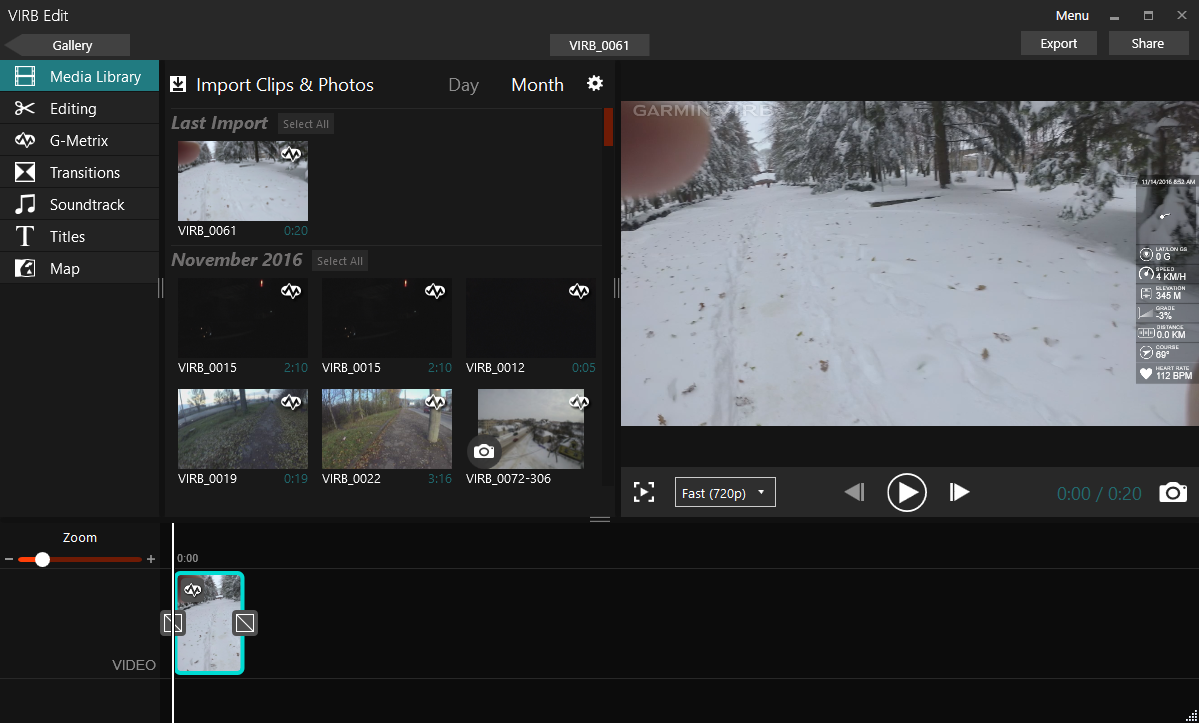Toggle fullscreen preview icon
This screenshot has height=723, width=1199.
pyautogui.click(x=644, y=492)
